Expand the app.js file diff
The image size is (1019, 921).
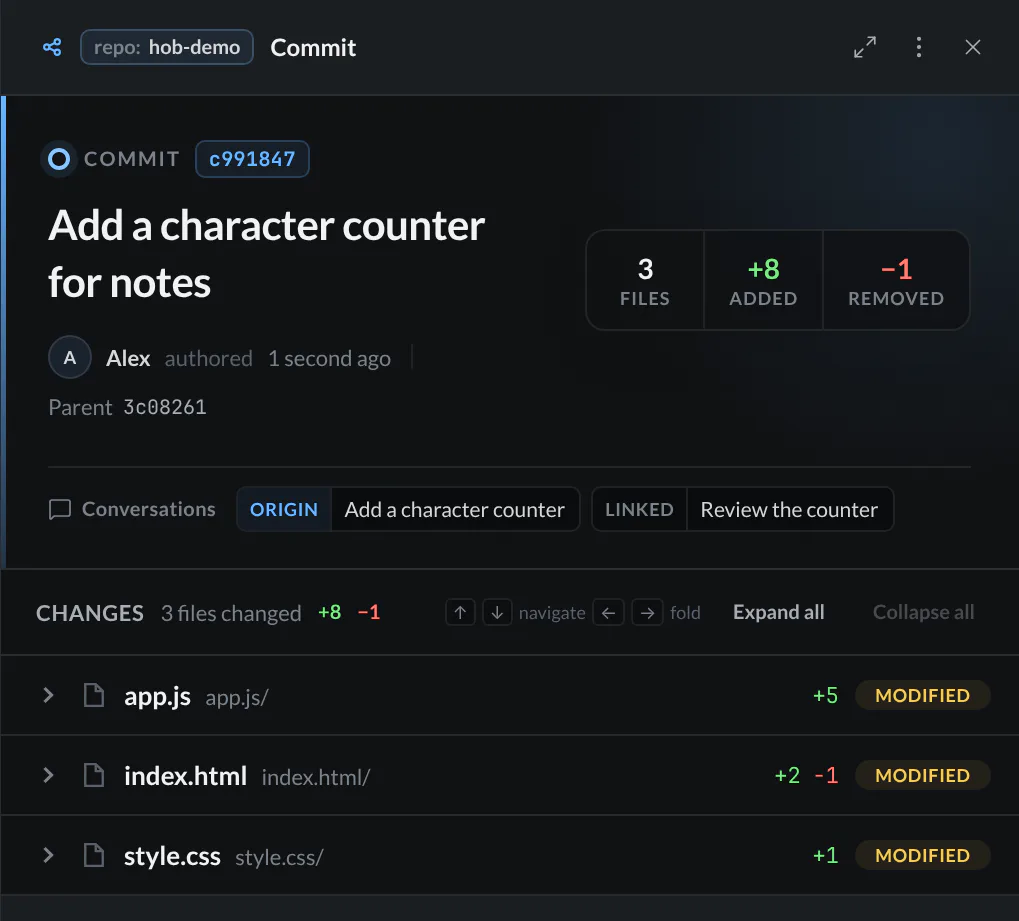click(x=48, y=695)
